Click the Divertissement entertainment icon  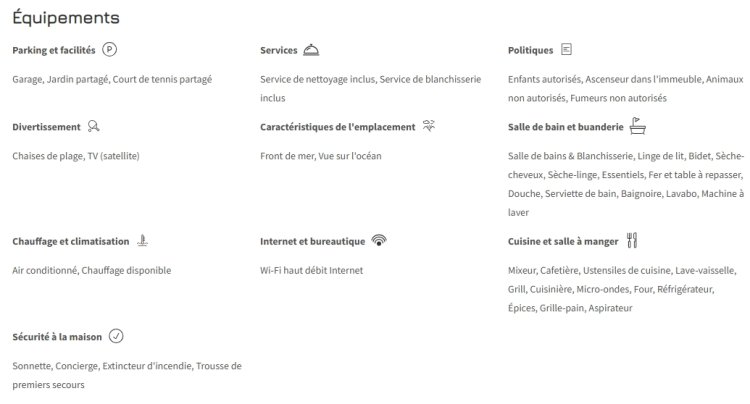[x=93, y=126]
